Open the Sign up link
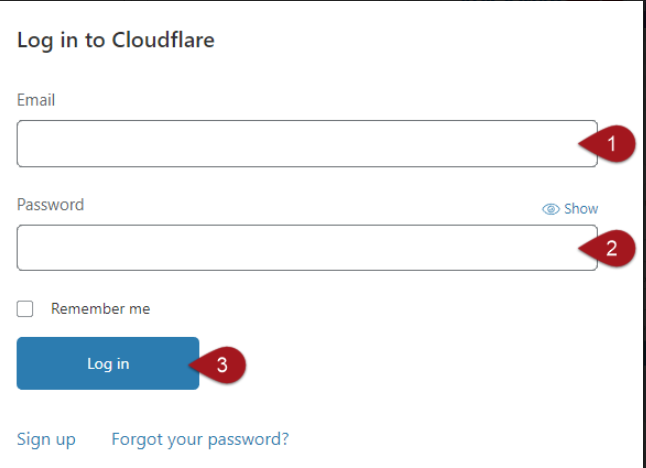This screenshot has height=468, width=646. (x=46, y=439)
